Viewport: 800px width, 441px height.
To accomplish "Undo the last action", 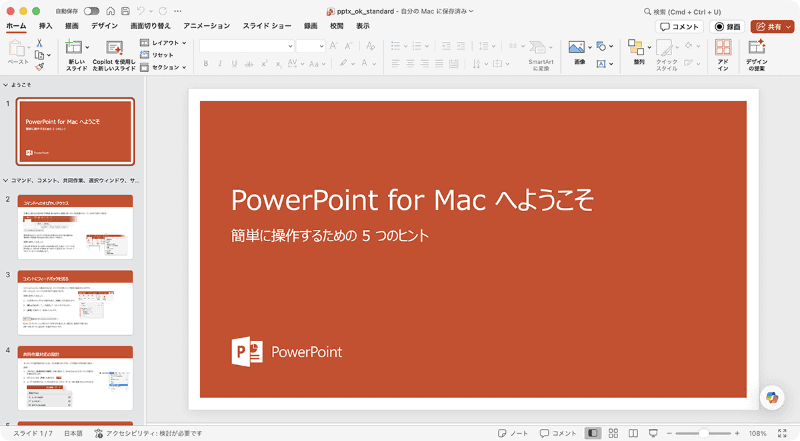I will [141, 11].
